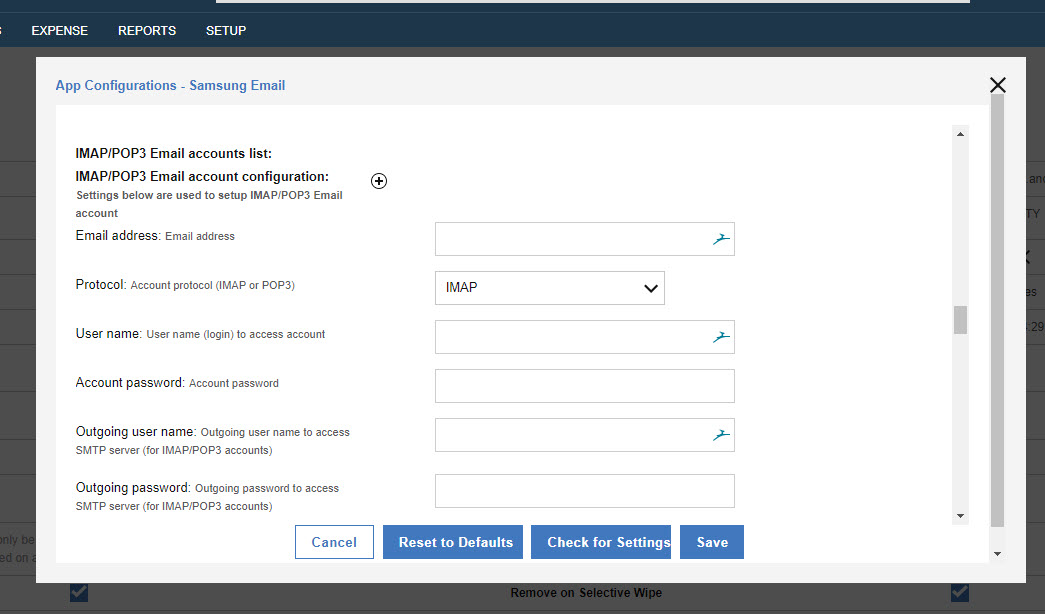Uncheck the left Remove on Selective Wipe checkbox

coord(79,592)
